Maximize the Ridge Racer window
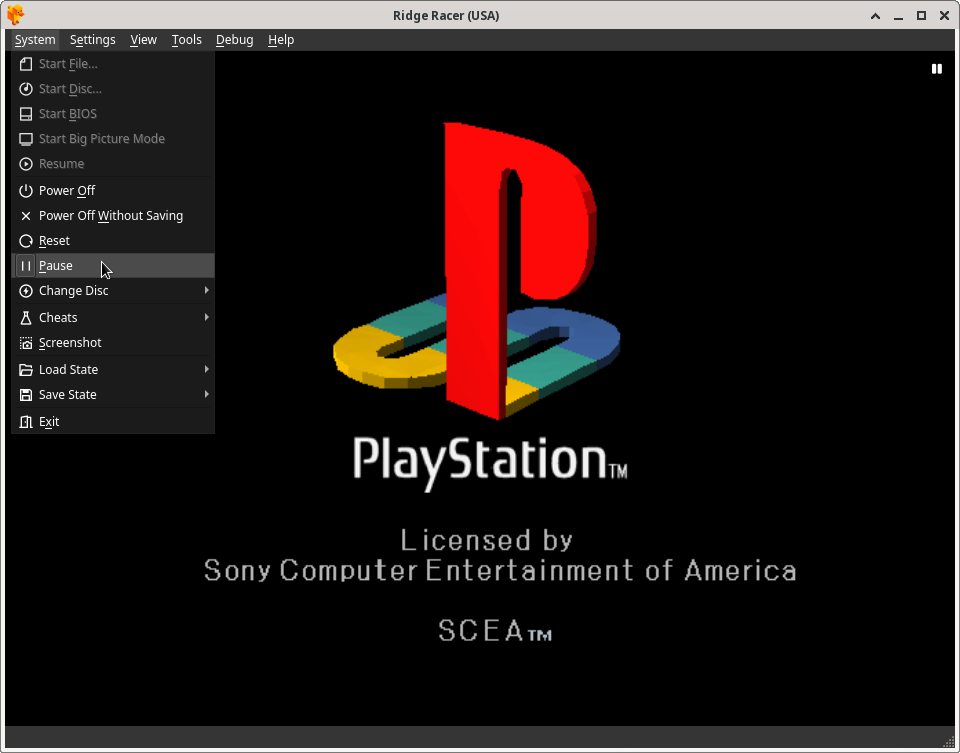This screenshot has height=753, width=960. [x=921, y=16]
